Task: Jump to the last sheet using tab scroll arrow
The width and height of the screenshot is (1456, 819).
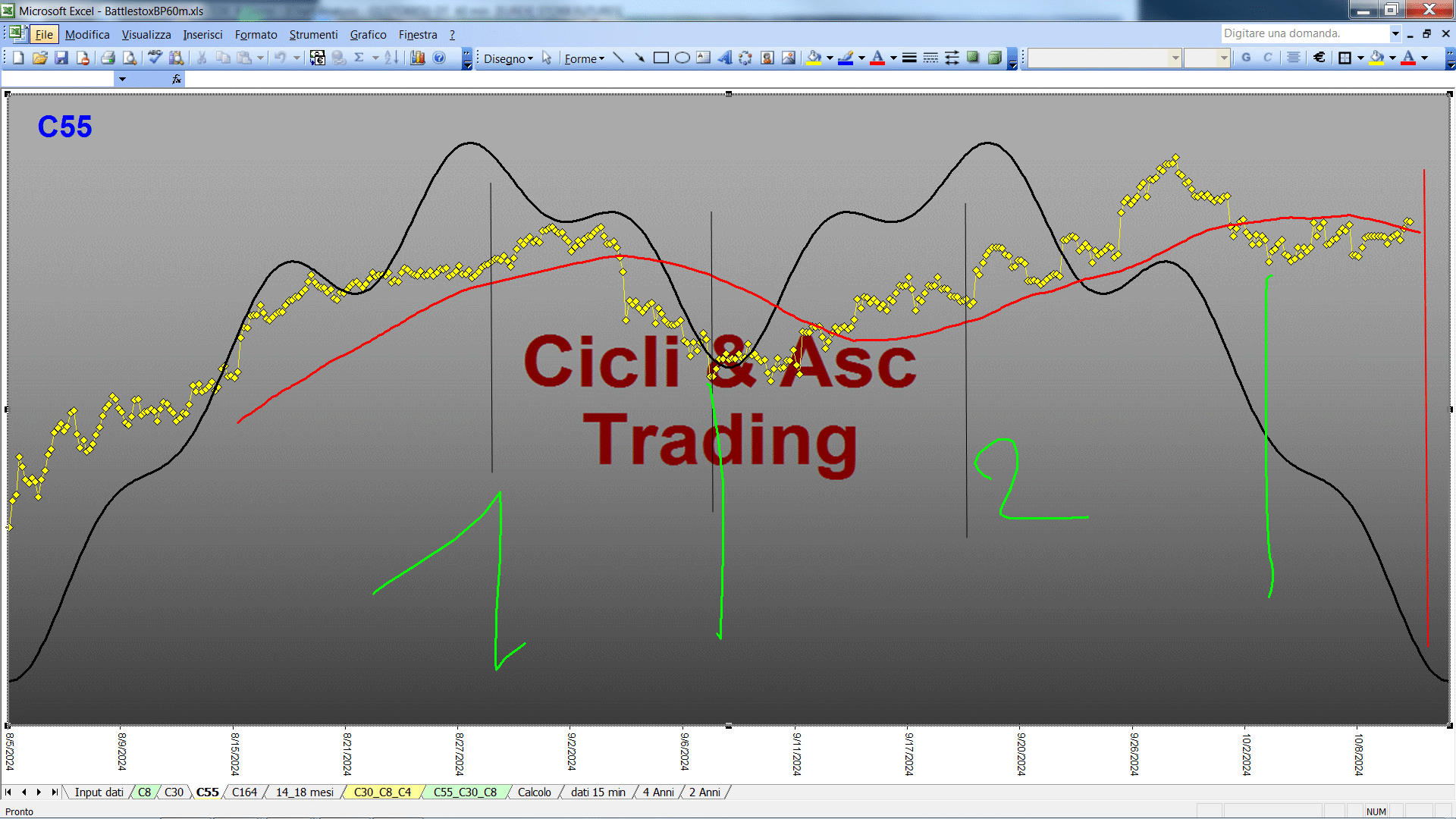Action: 55,792
